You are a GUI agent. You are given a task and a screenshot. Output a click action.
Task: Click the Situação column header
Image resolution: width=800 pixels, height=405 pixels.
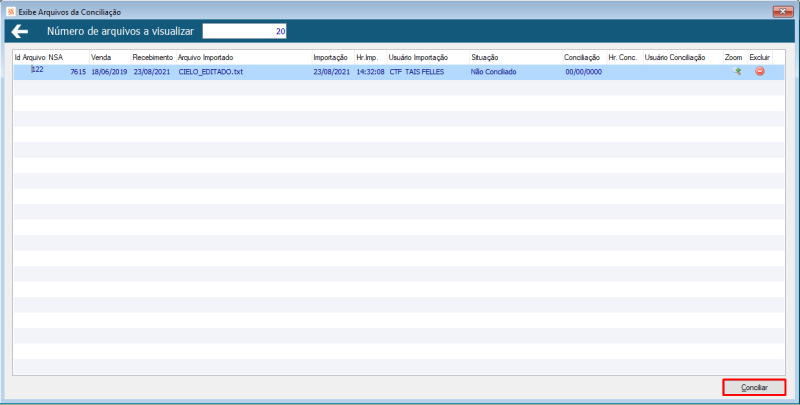coord(516,58)
